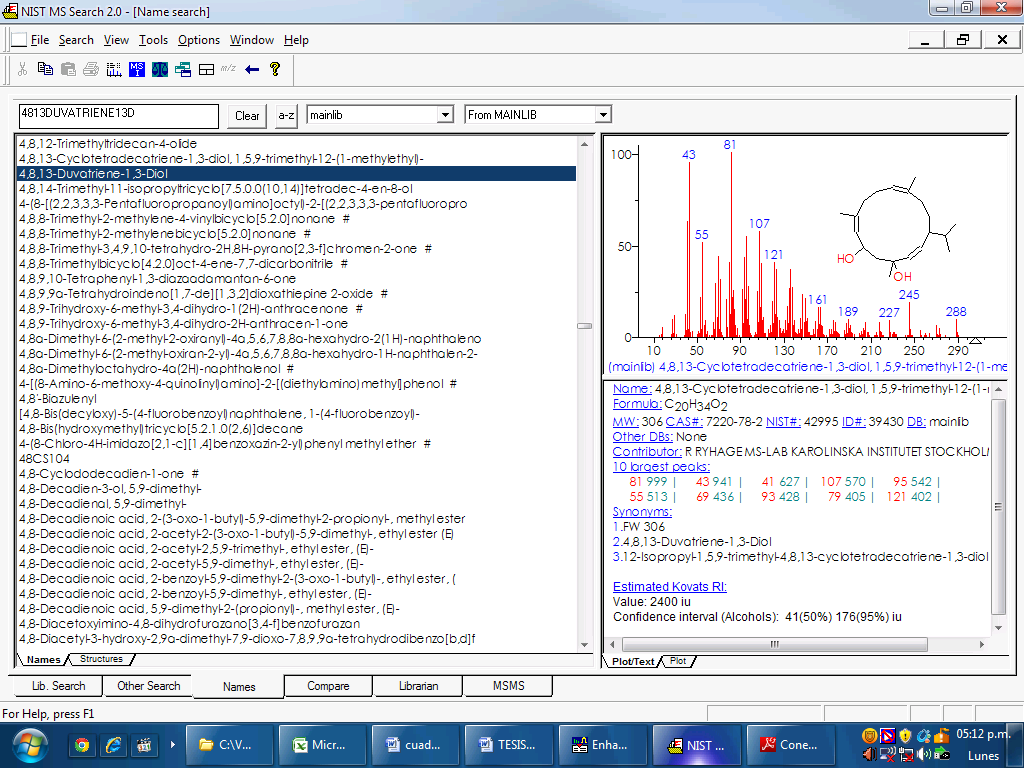Switch to the Structures list tab
This screenshot has height=768, width=1024.
101,659
